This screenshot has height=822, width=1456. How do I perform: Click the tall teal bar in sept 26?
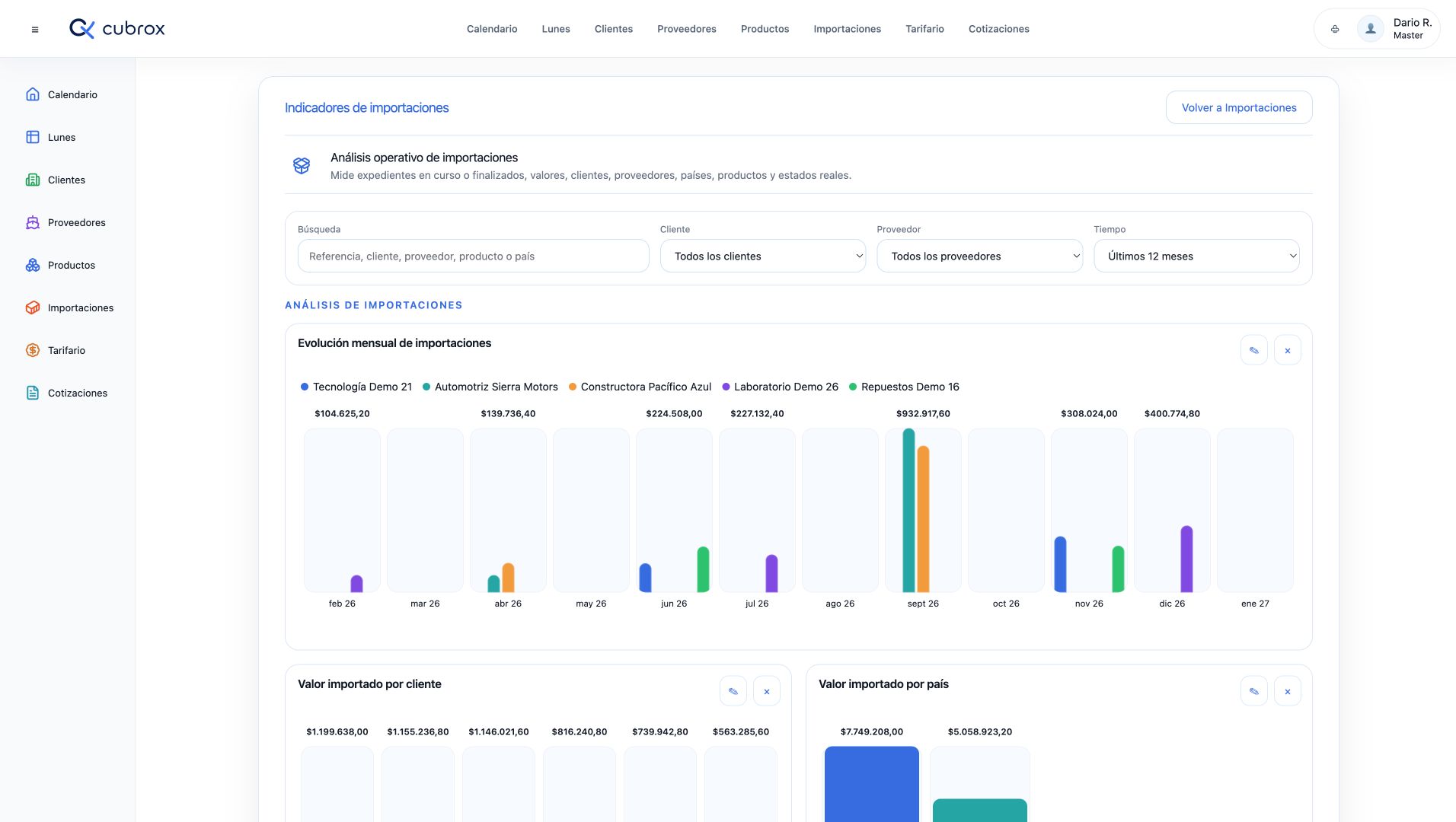click(908, 510)
